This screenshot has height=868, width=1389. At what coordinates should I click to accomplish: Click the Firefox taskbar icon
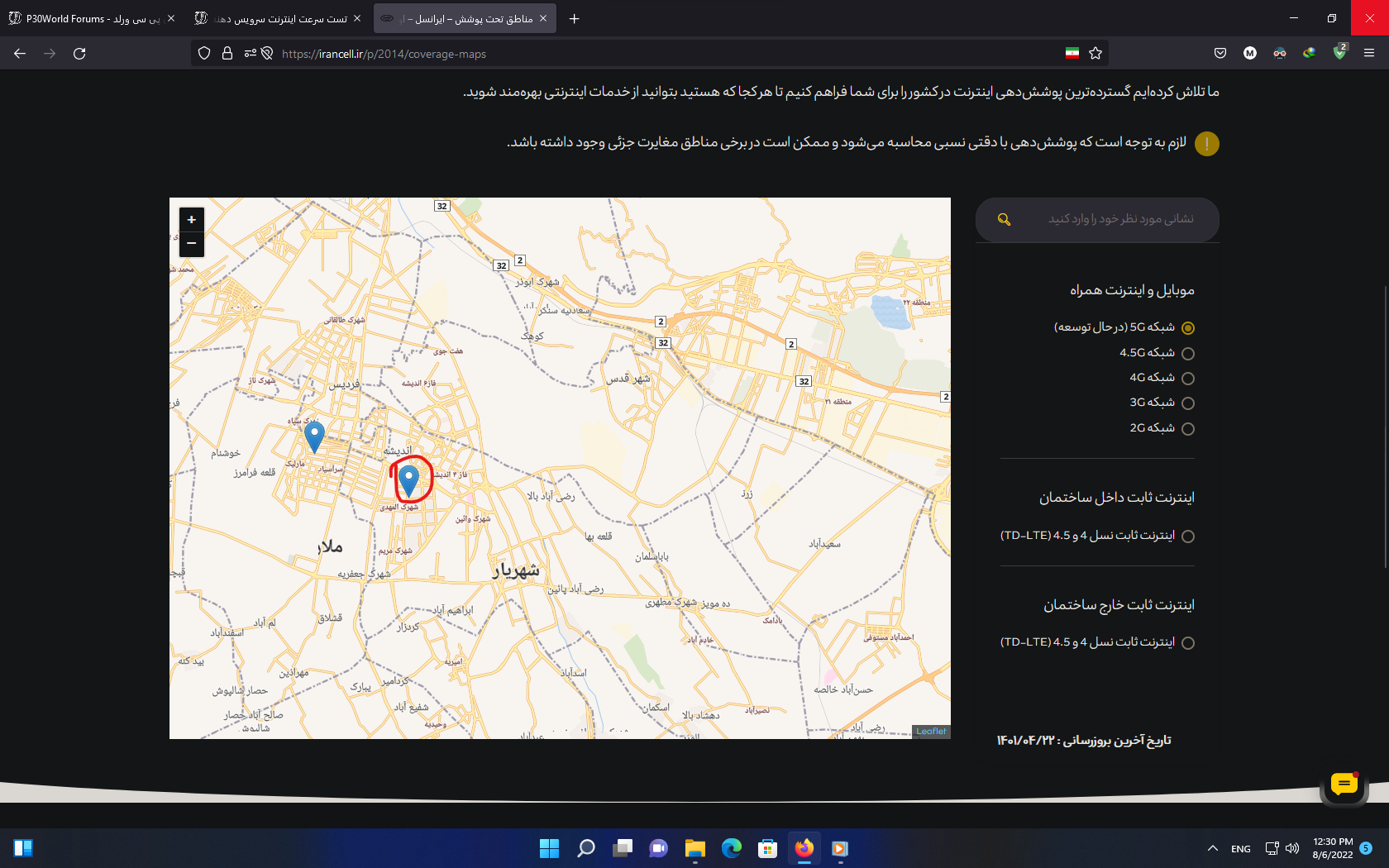point(804,848)
